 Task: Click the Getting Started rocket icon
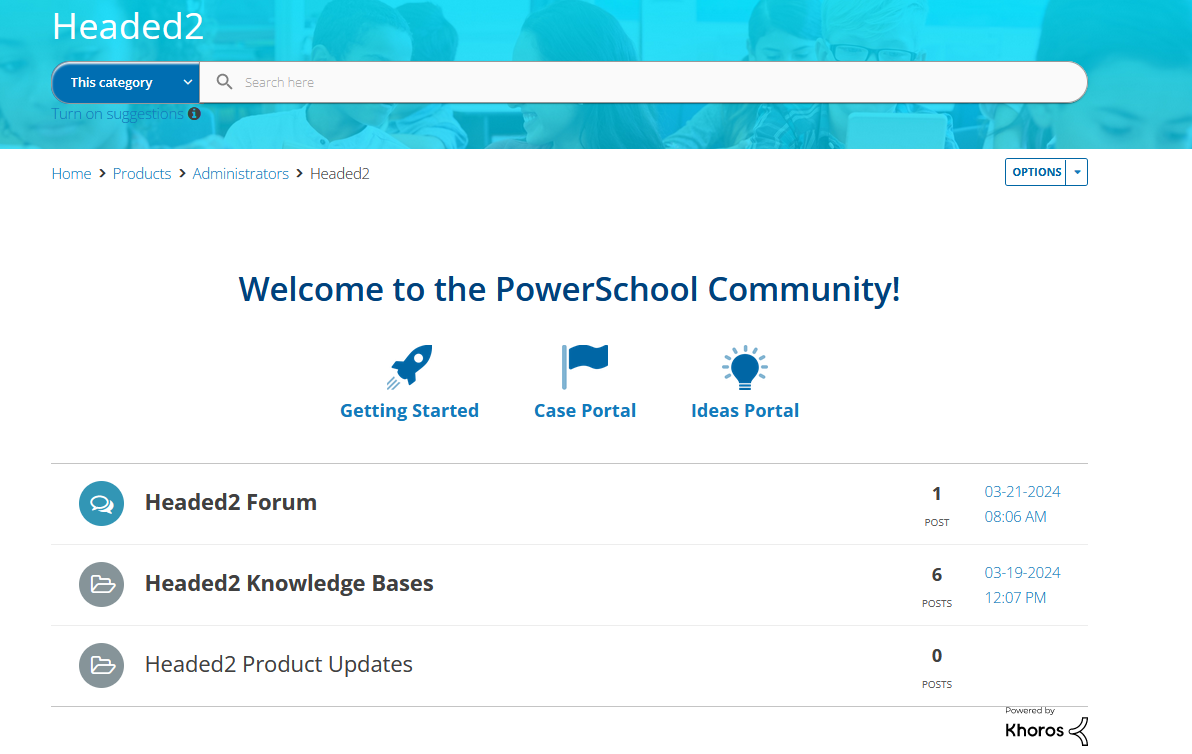point(409,366)
